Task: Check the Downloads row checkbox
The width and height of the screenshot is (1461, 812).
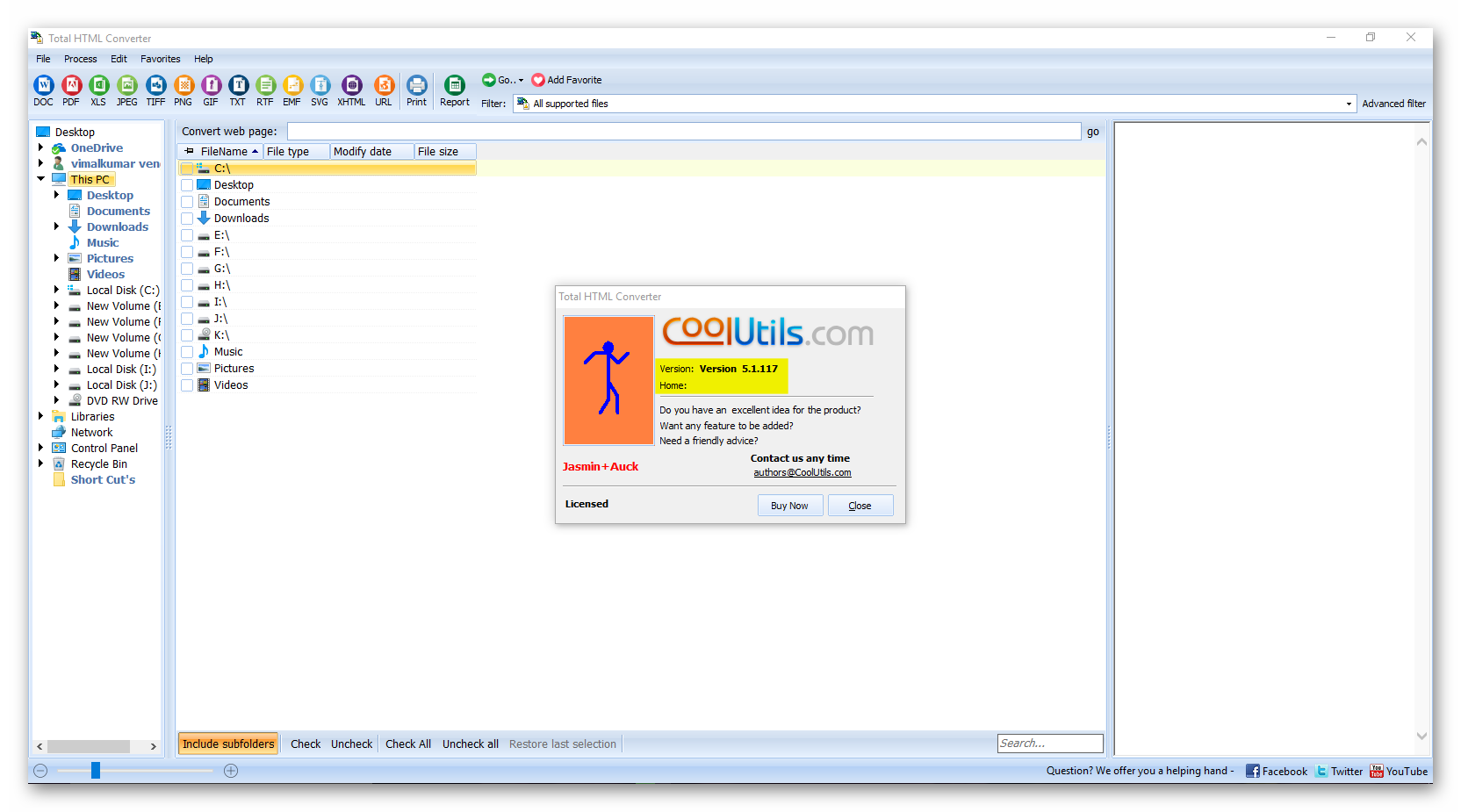Action: (187, 219)
